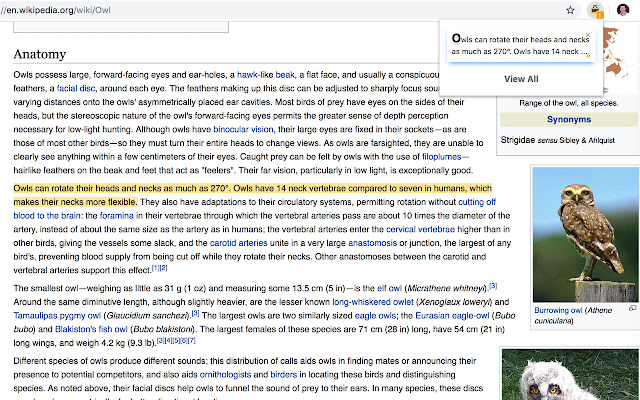
Task: Follow the long-whiskered owlet link
Action: pyautogui.click(x=373, y=302)
